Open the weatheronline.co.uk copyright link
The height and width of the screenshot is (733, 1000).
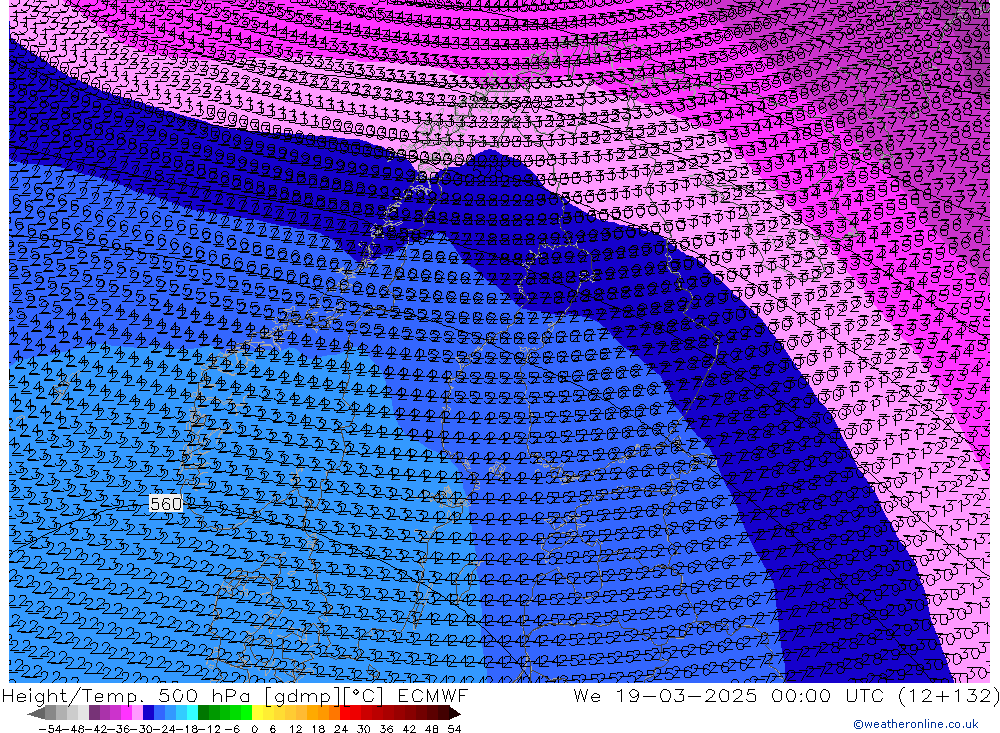[x=916, y=724]
